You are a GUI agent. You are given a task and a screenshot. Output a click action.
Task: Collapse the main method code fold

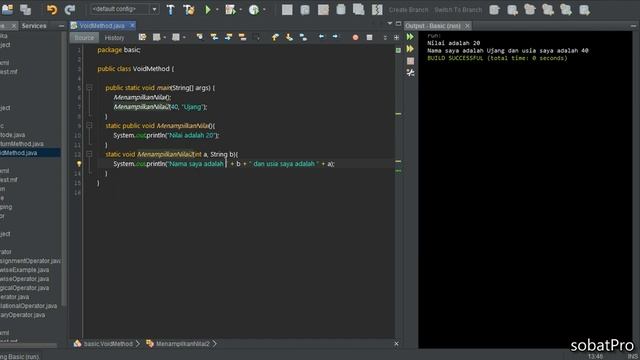89,87
